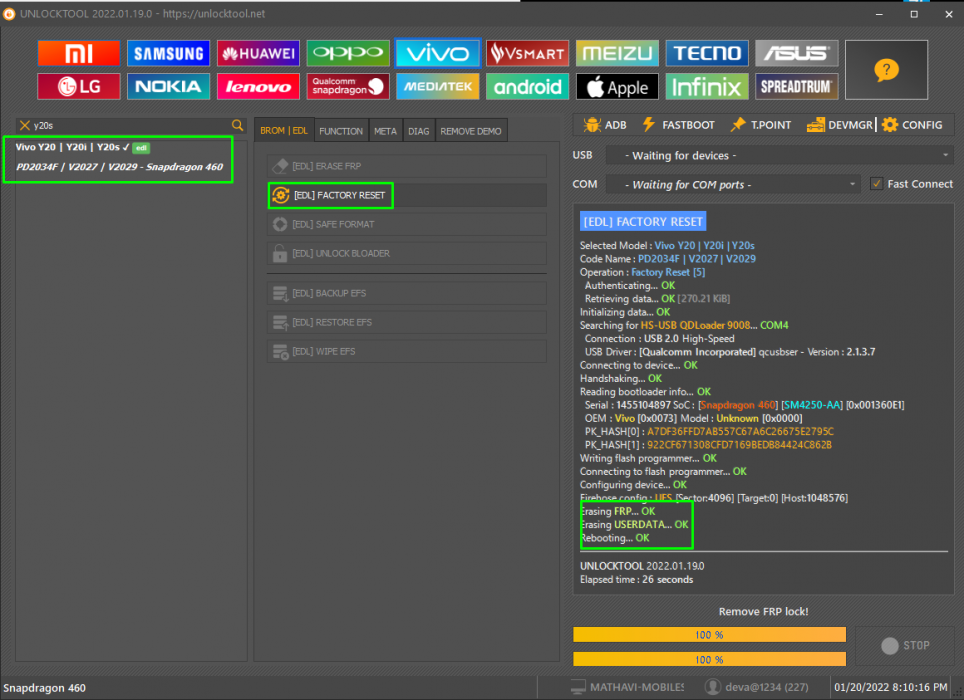Run the [EDL] BACKUP EFS operation
This screenshot has width=964, height=700.
point(407,293)
